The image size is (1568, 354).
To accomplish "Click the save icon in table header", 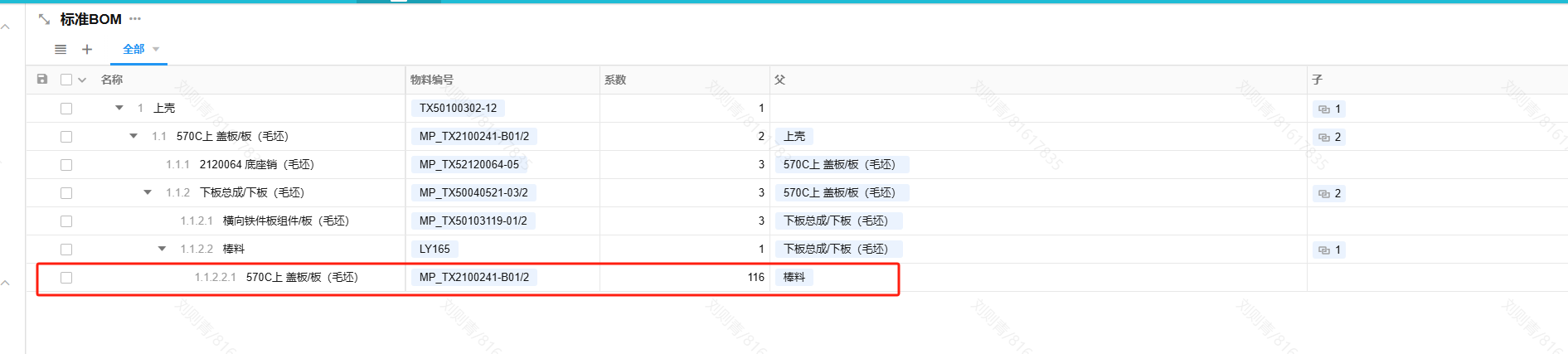I will point(42,80).
